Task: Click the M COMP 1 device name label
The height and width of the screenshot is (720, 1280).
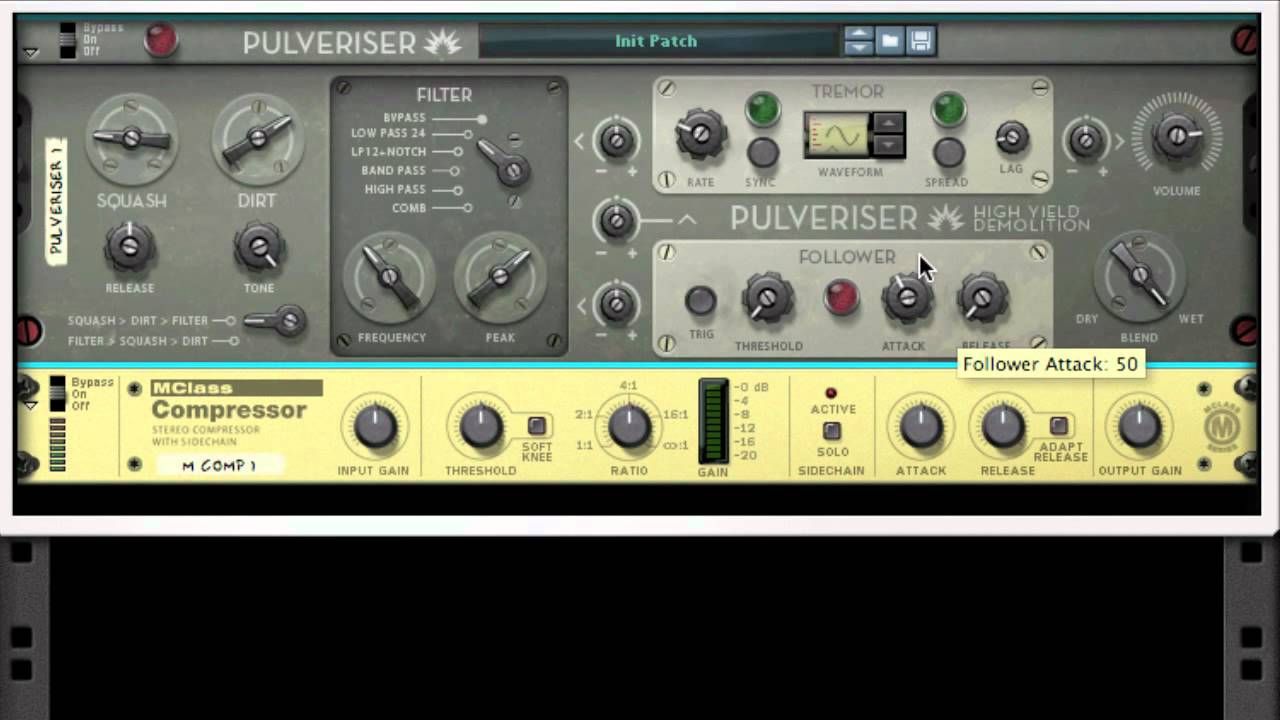Action: tap(220, 465)
